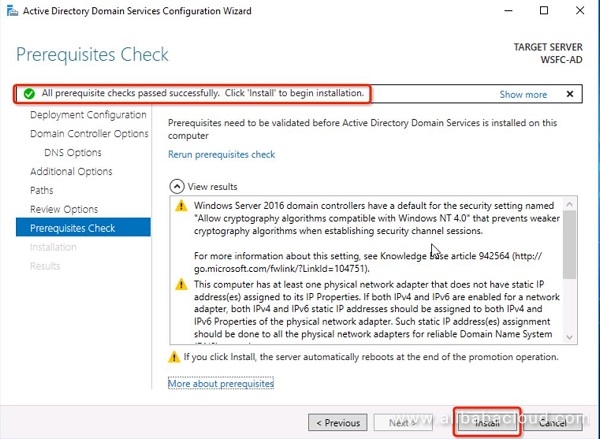
Task: Collapse the View results section
Action: [x=177, y=186]
